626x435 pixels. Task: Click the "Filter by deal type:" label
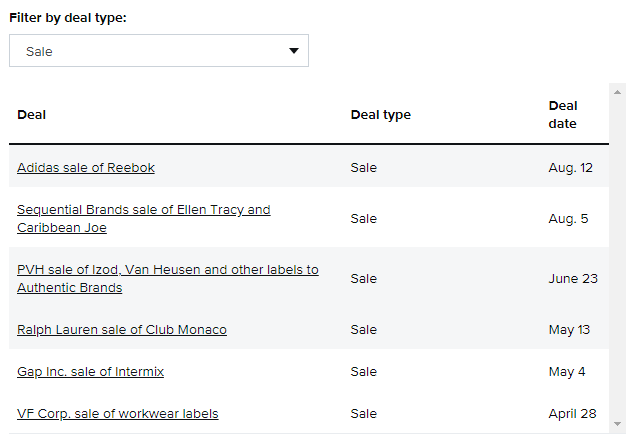(x=68, y=18)
